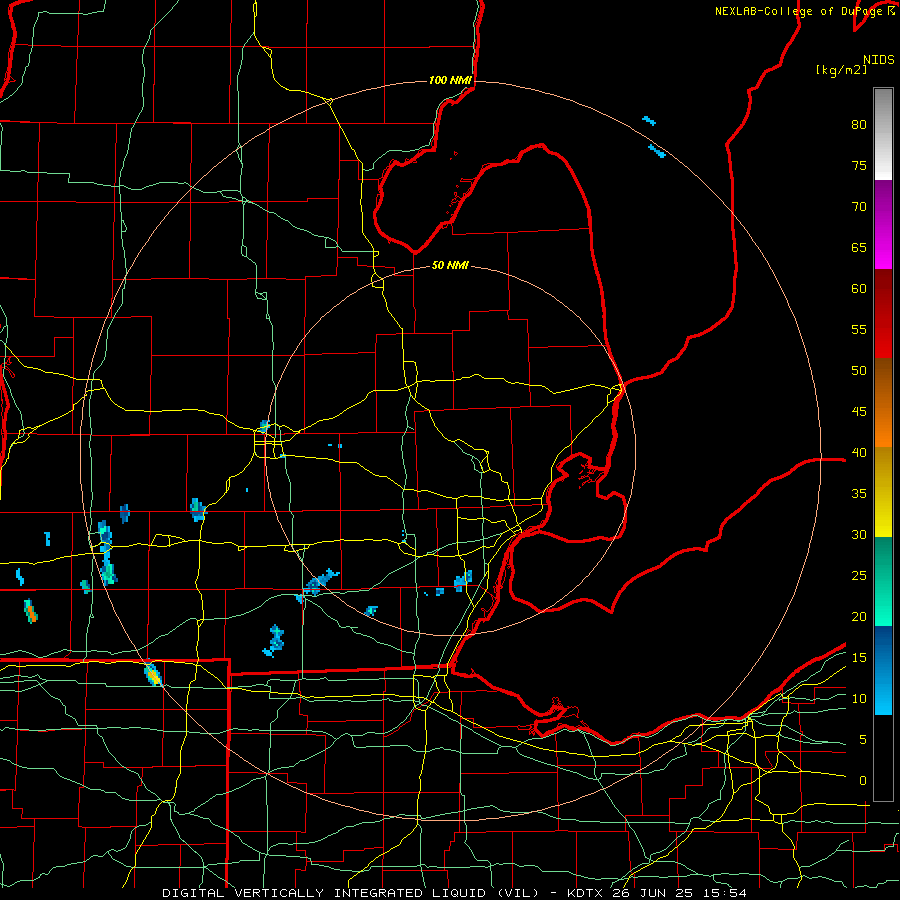
Task: Click the 25 value on the color scale
Action: pos(859,575)
